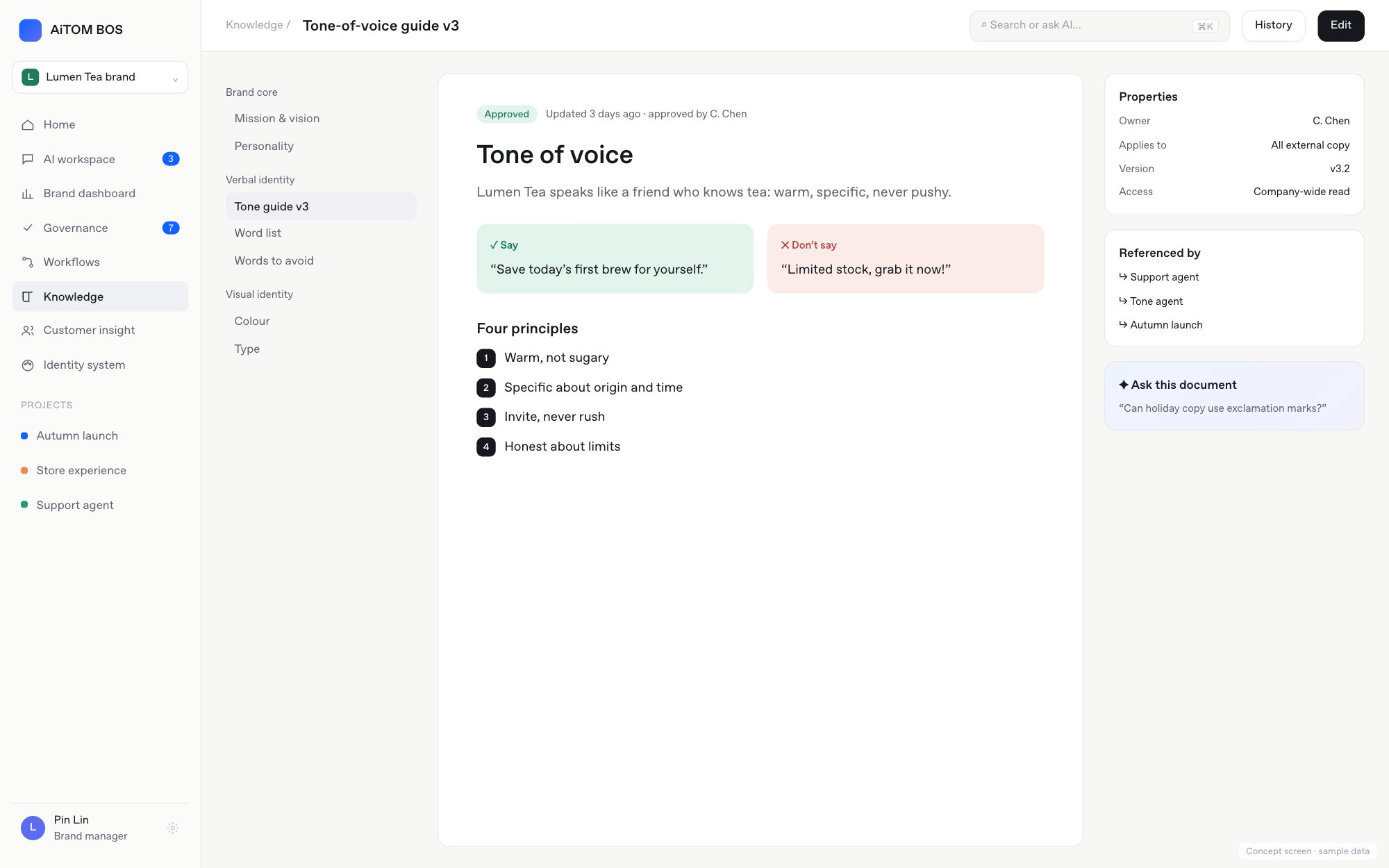Screen dimensions: 1389x868
Task: Click the Governance badge showing 7
Action: 171,228
